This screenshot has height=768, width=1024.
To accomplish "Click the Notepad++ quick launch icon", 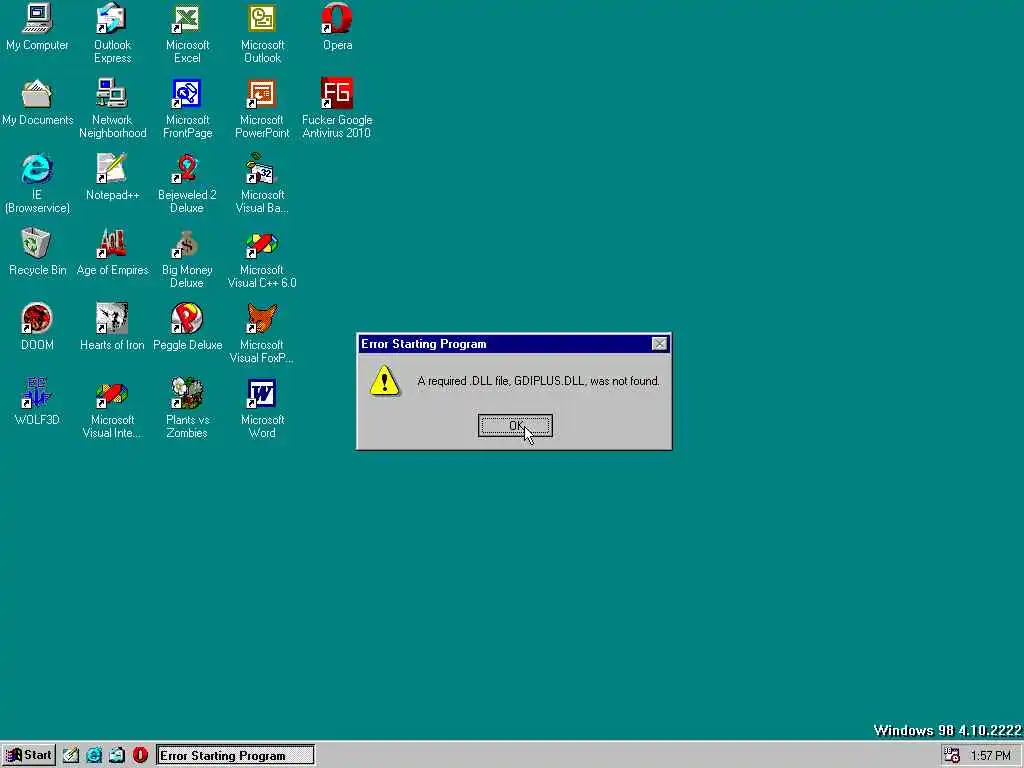I will [71, 755].
